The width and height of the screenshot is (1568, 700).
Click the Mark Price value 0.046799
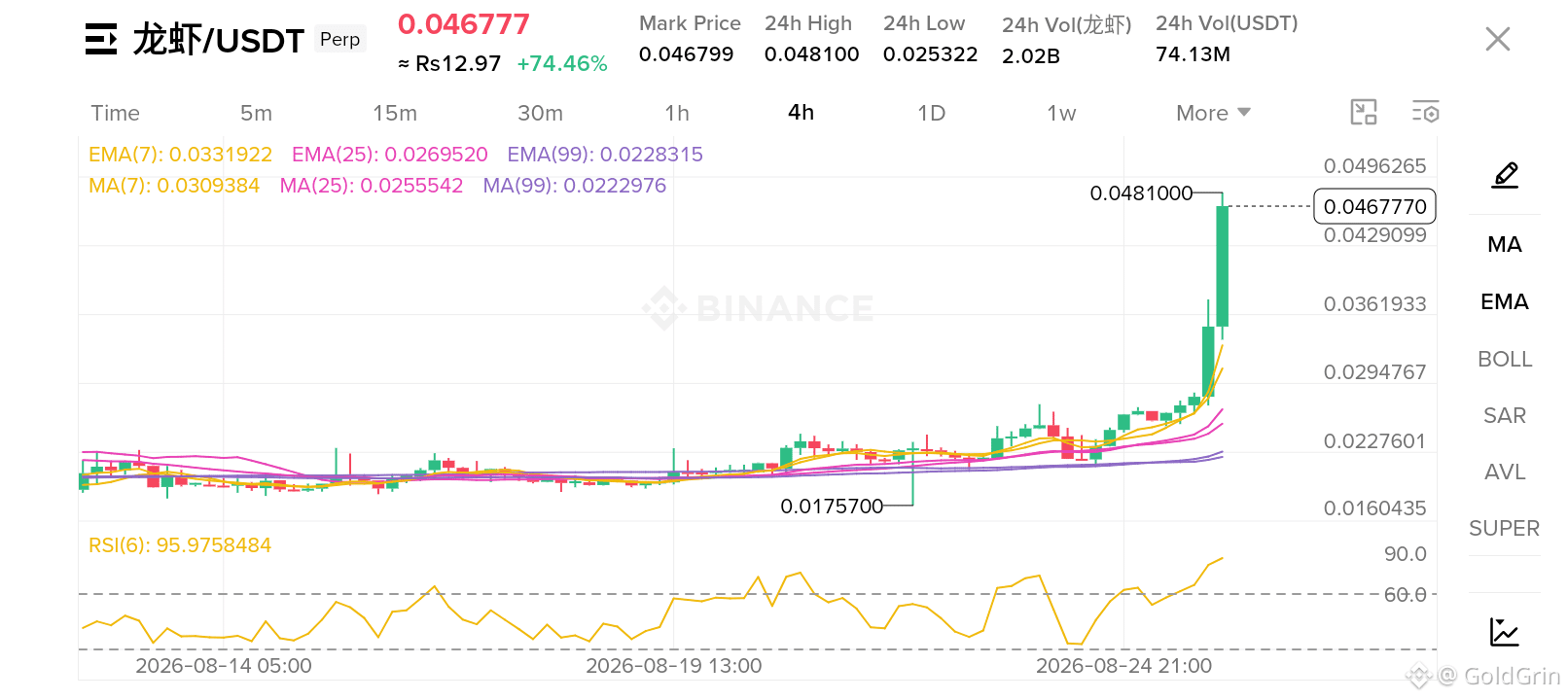pyautogui.click(x=687, y=54)
